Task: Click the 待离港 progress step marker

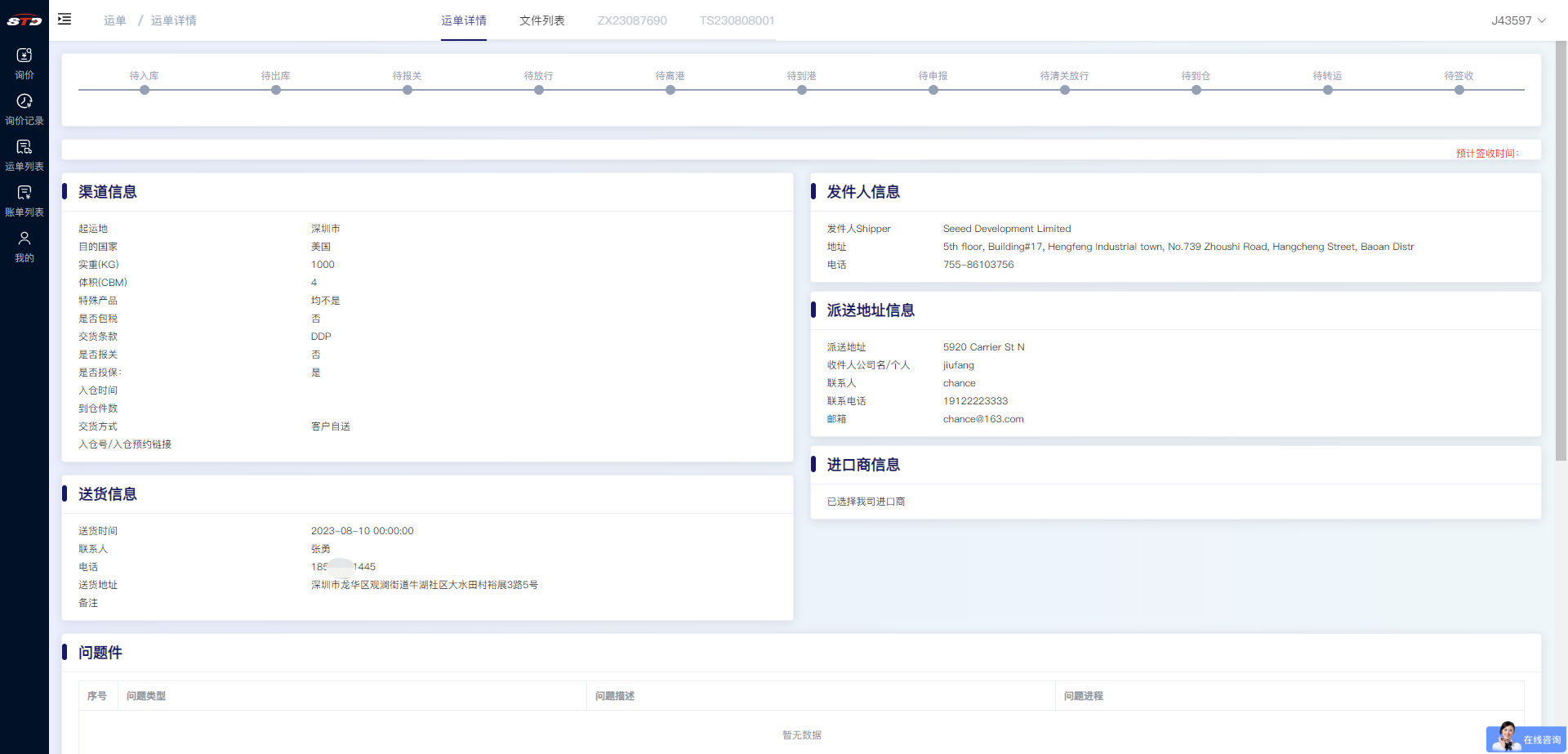Action: click(x=670, y=90)
